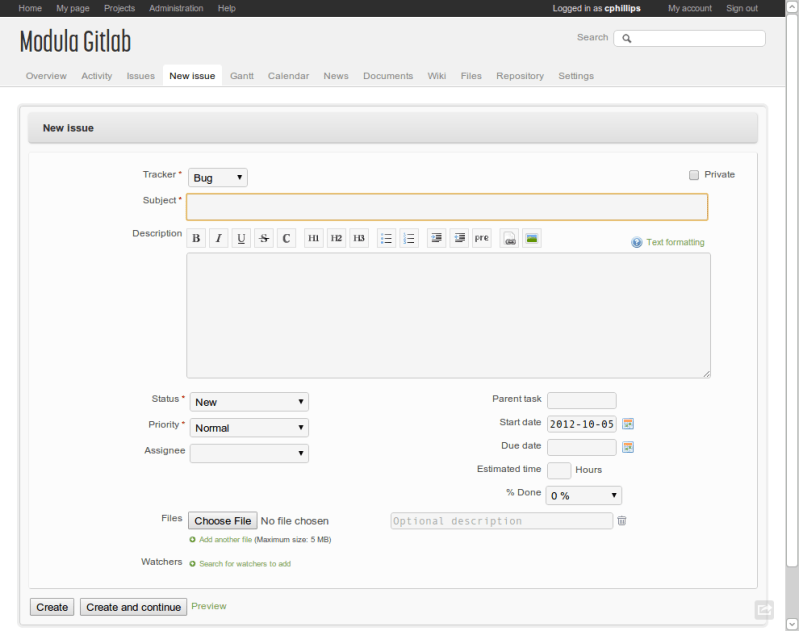
Task: Open the Assignee dropdown
Action: pyautogui.click(x=249, y=453)
